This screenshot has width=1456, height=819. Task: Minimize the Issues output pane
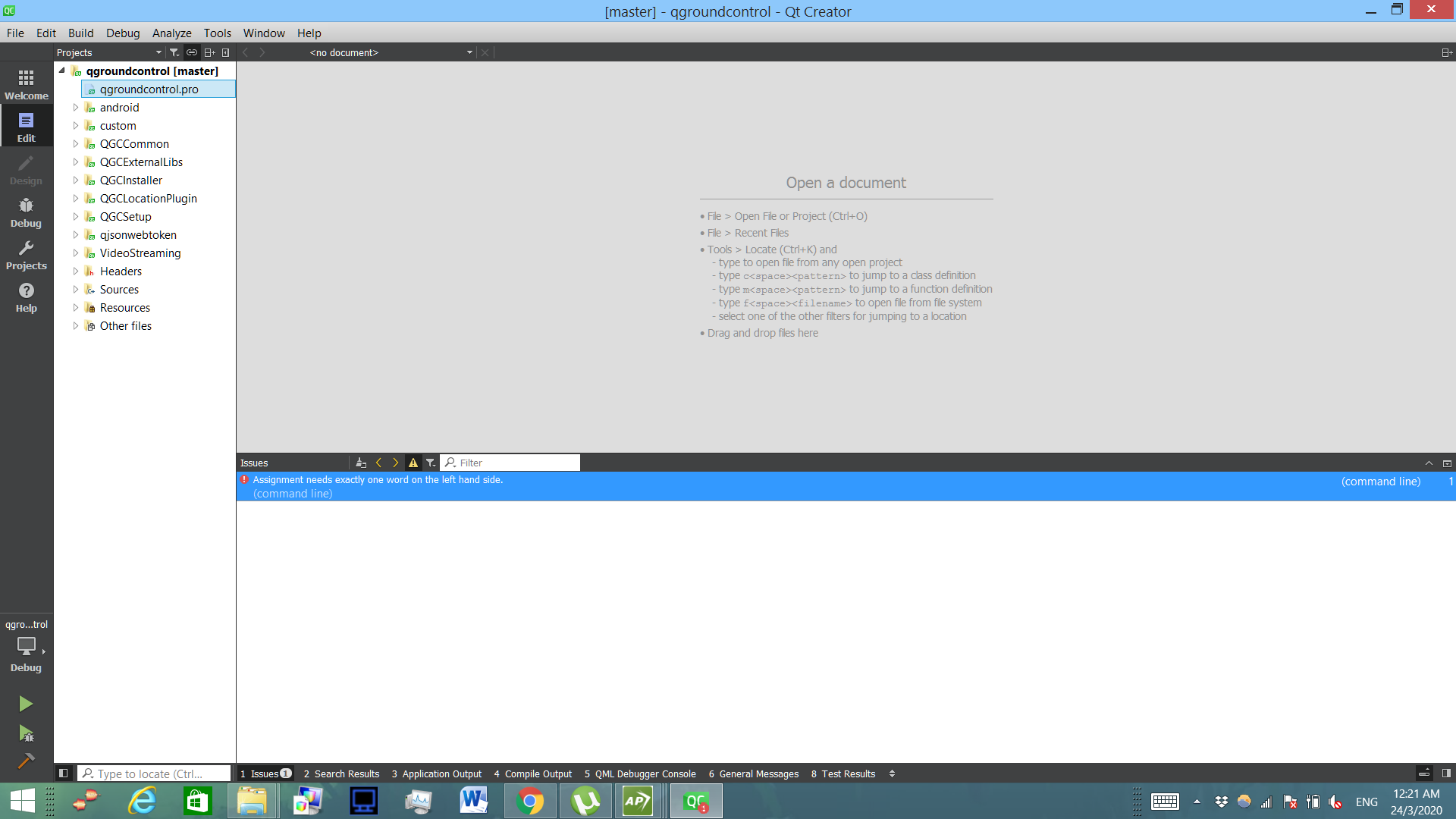click(x=1429, y=463)
